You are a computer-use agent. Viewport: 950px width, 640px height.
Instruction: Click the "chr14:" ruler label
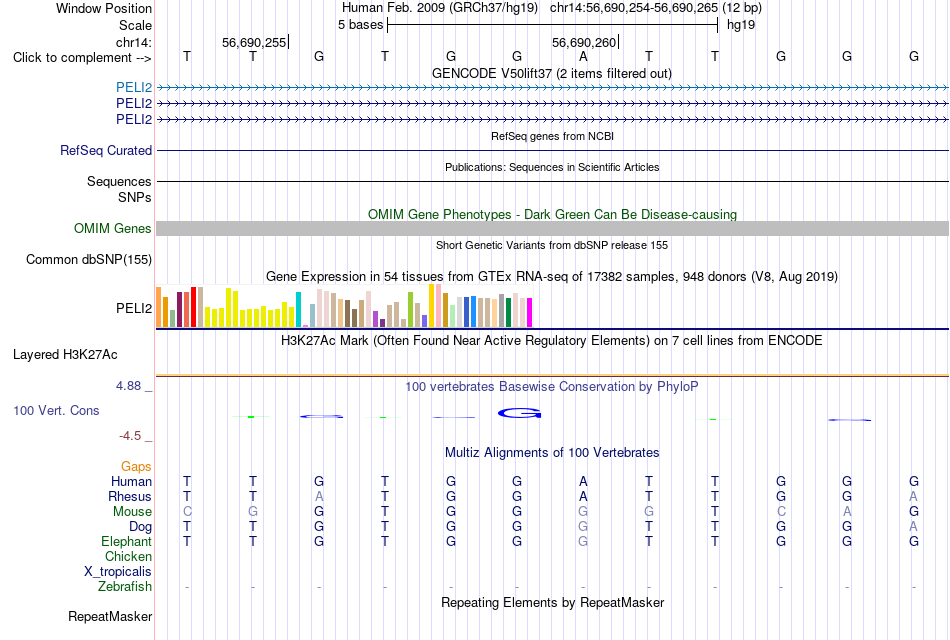134,42
